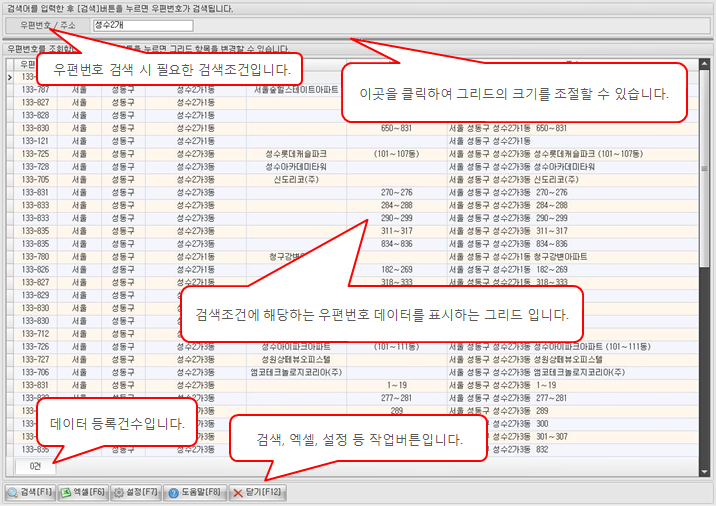Select postal code cell 133-828
Screen dimensions: 716x506
[35, 115]
